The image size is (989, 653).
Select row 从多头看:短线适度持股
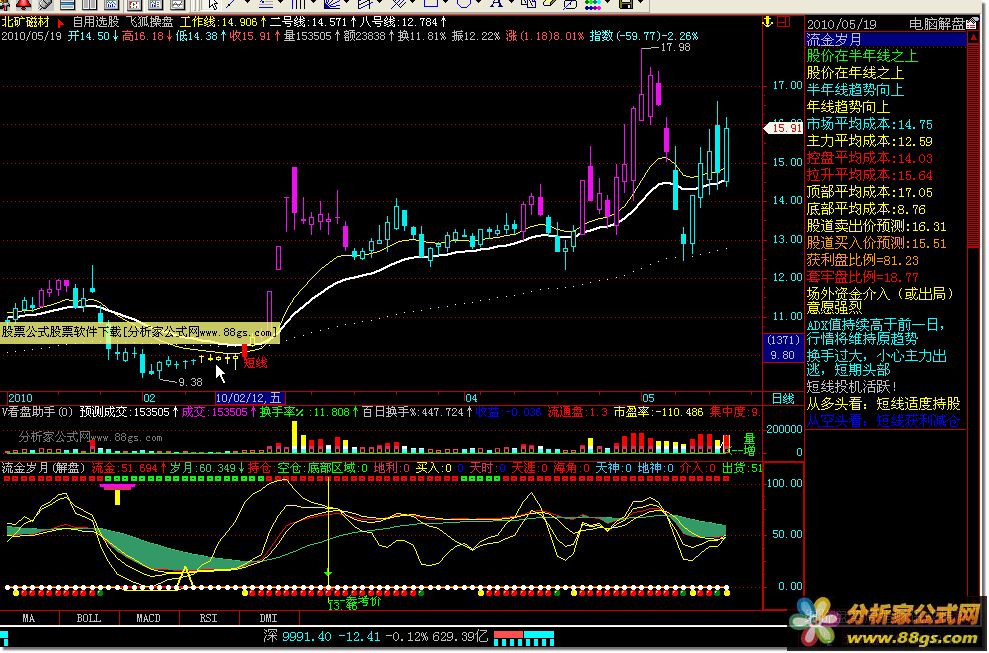click(883, 404)
